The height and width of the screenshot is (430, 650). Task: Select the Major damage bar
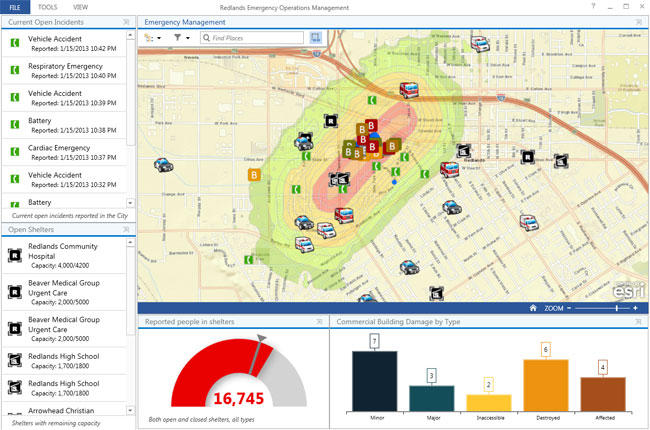(432, 398)
